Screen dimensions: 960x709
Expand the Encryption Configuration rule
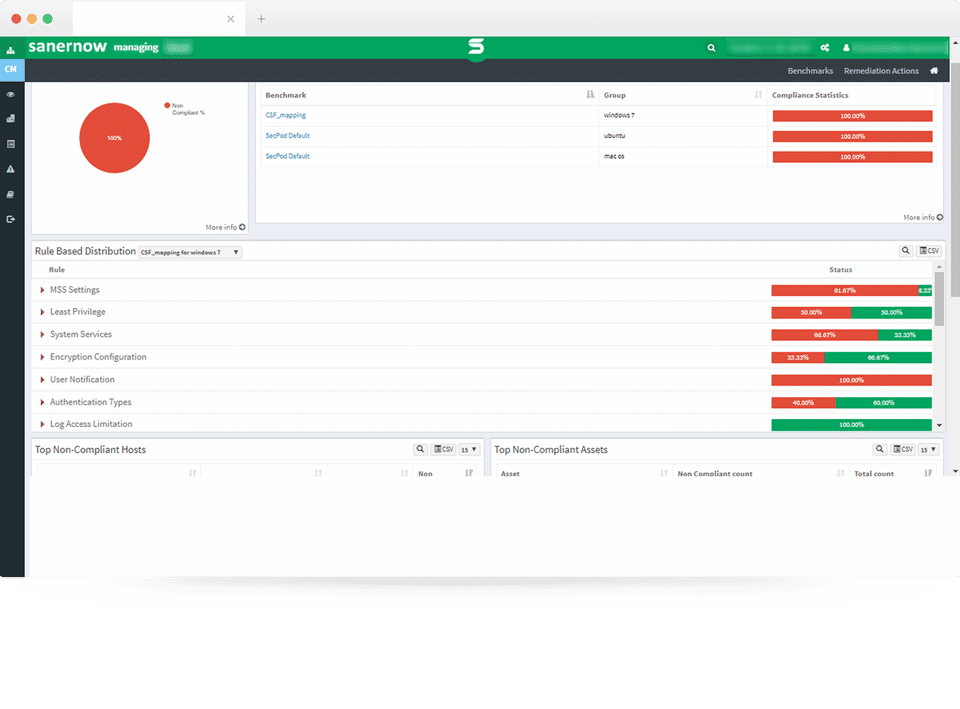click(x=42, y=357)
